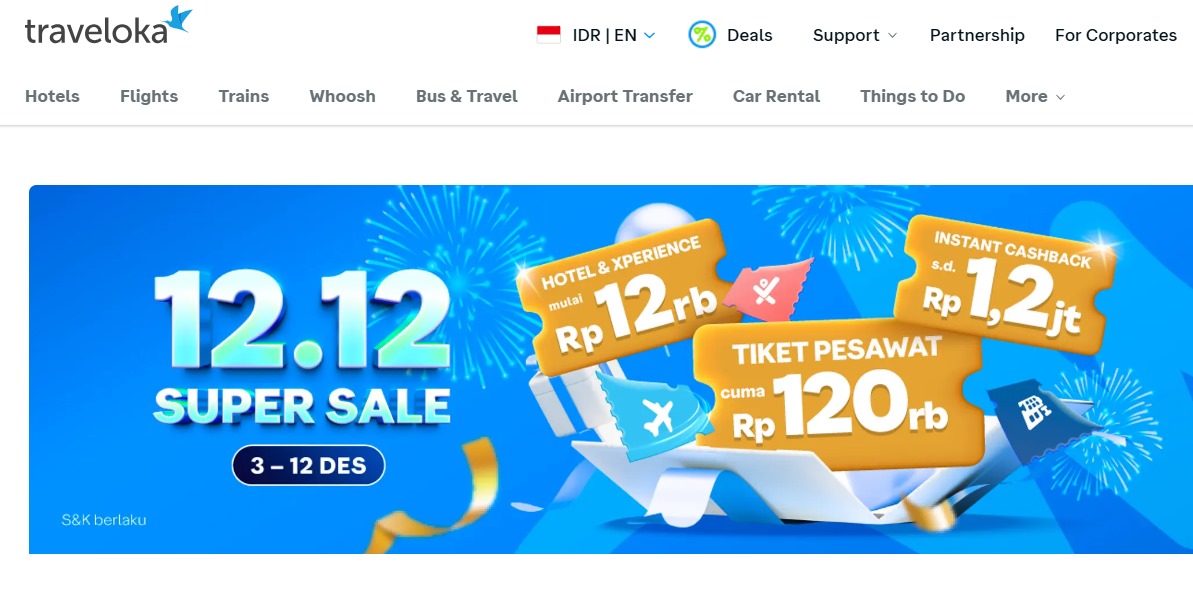Viewport: 1193px width, 606px height.
Task: Open the Airport Transfer section
Action: click(x=625, y=97)
